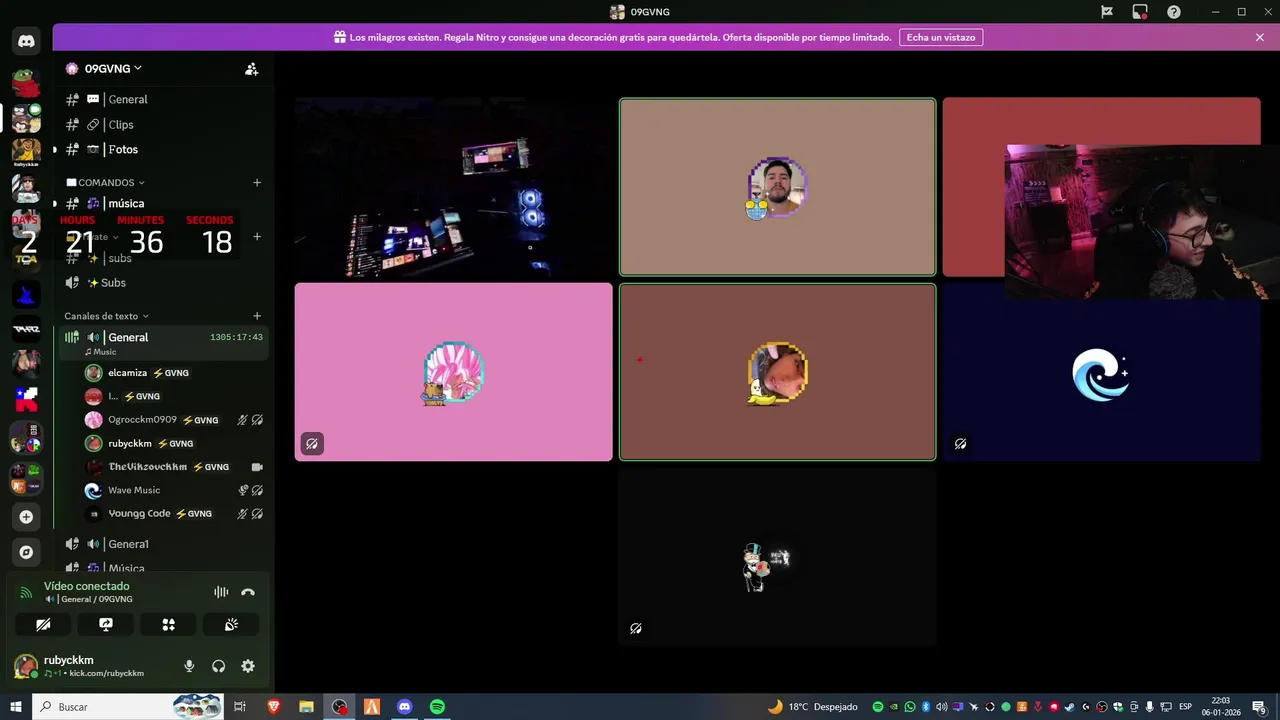1280x720 pixels.
Task: Collapse 'Canales de texto' category
Action: [x=106, y=316]
